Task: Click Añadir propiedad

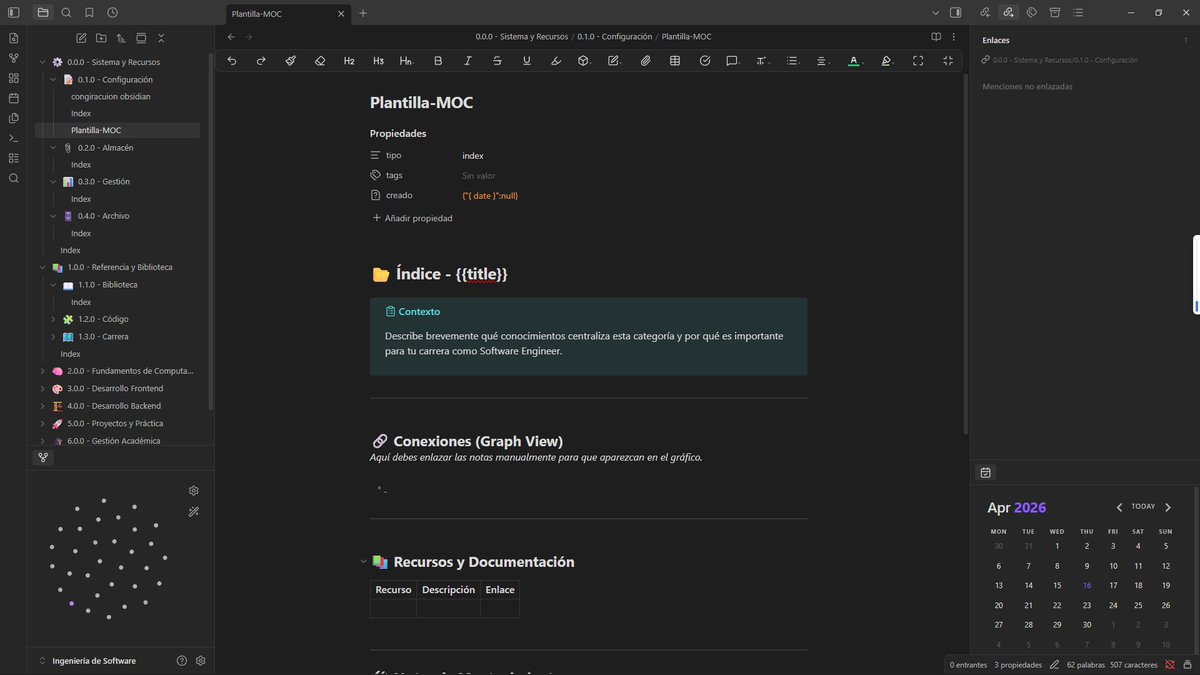Action: point(412,218)
